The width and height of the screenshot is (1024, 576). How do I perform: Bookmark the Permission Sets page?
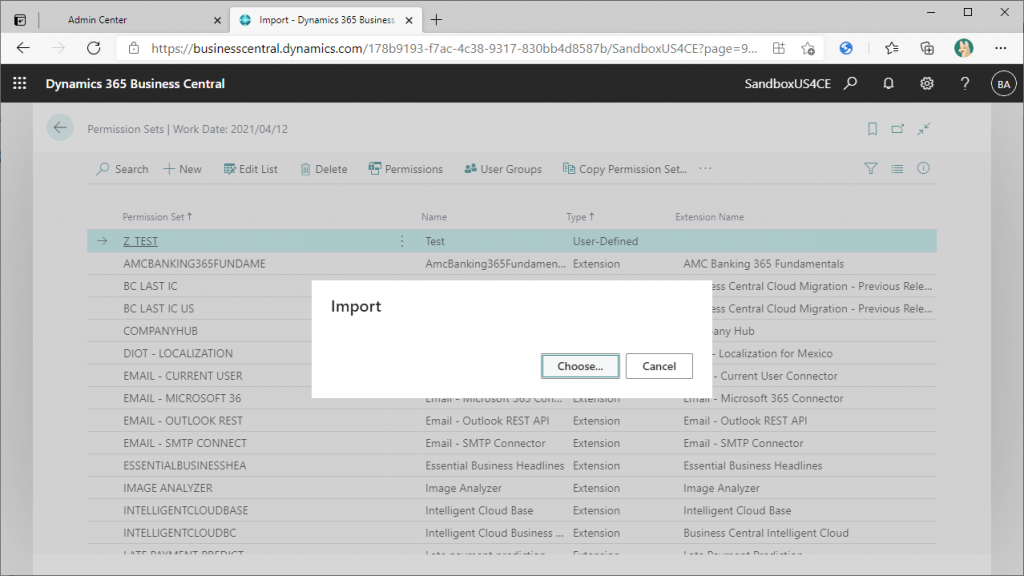pos(872,129)
